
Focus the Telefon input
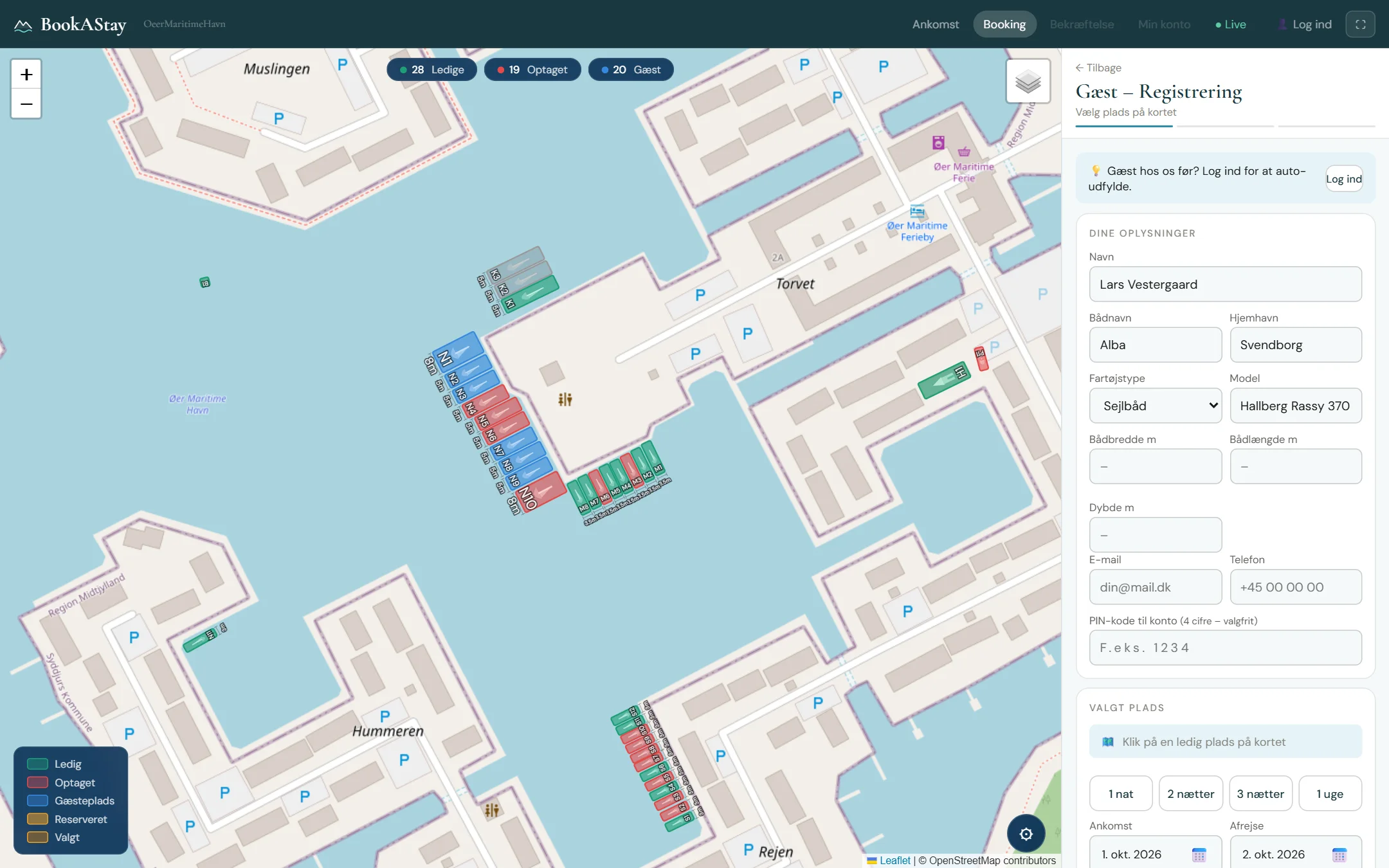tap(1296, 587)
